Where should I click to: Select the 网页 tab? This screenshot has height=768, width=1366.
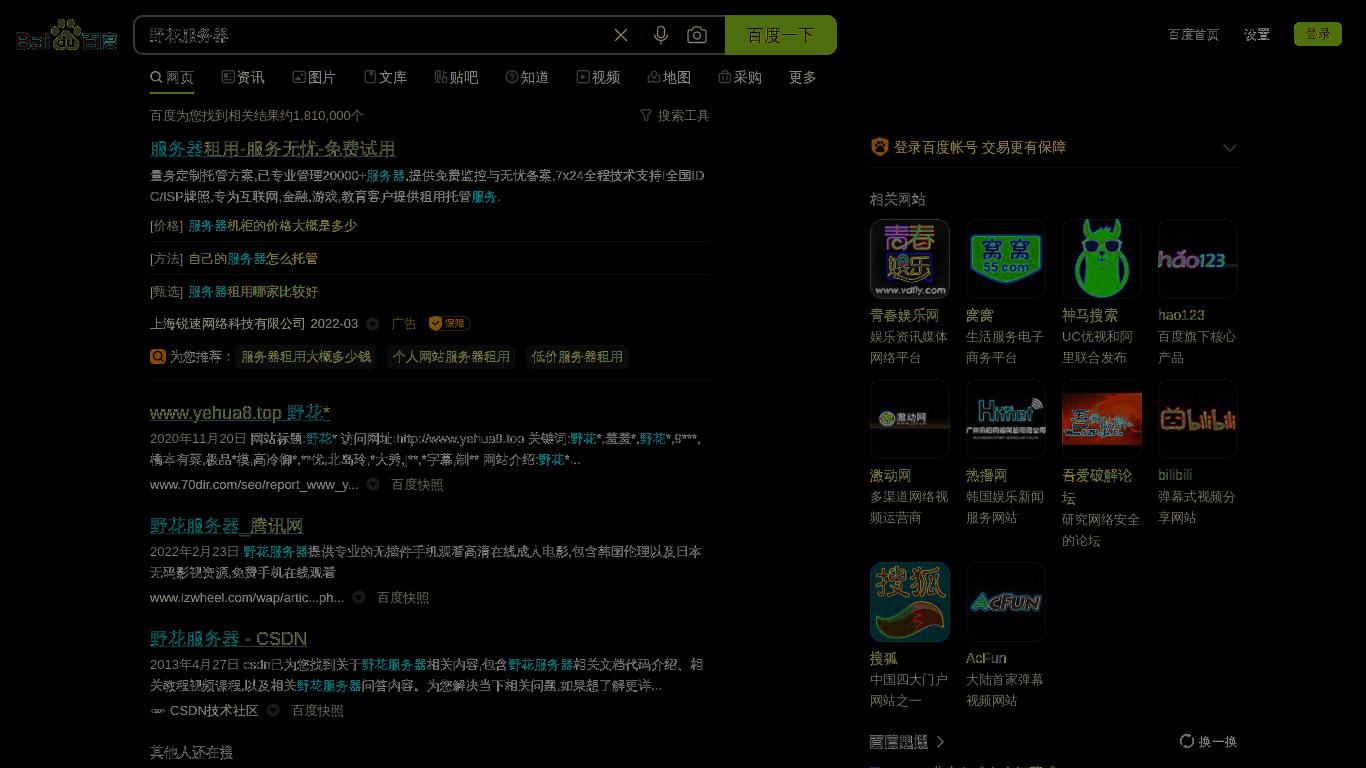pyautogui.click(x=172, y=77)
